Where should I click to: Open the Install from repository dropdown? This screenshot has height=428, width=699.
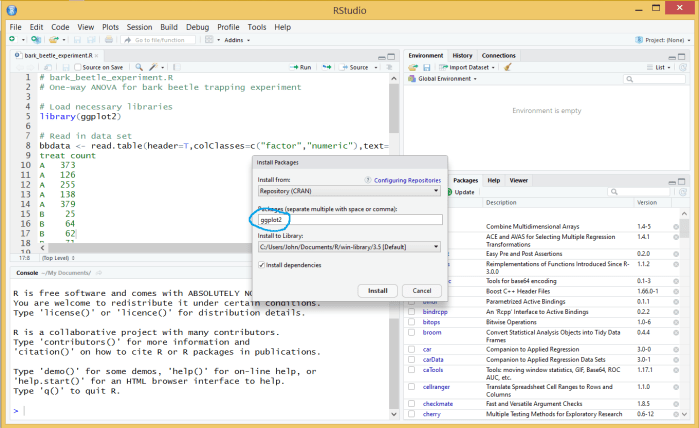[349, 191]
